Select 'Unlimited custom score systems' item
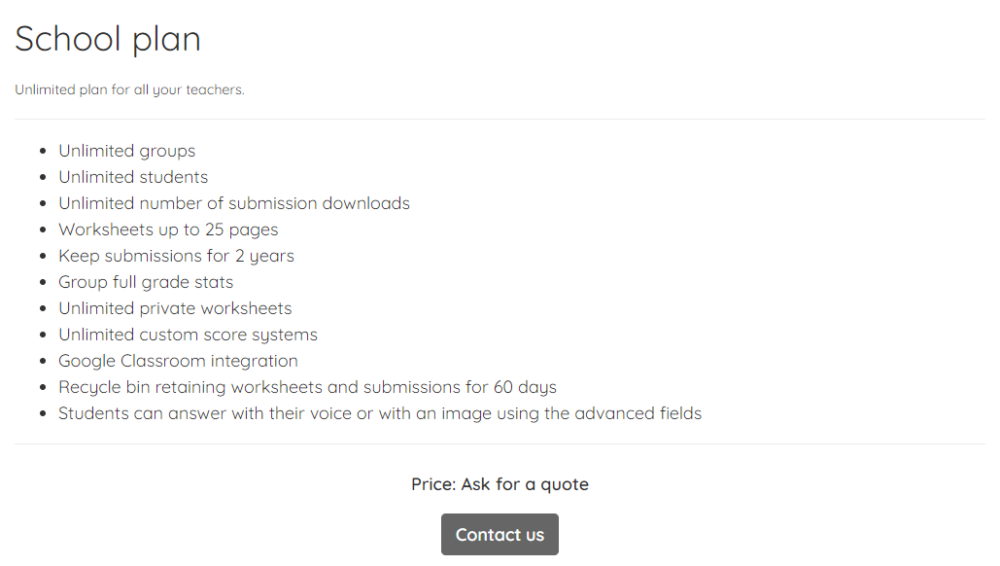This screenshot has width=1000, height=566. [x=188, y=334]
